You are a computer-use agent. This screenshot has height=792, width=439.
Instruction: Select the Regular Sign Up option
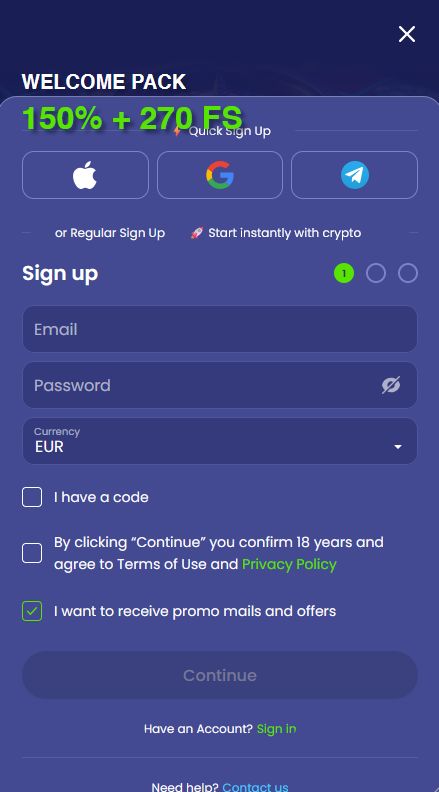[x=110, y=233]
